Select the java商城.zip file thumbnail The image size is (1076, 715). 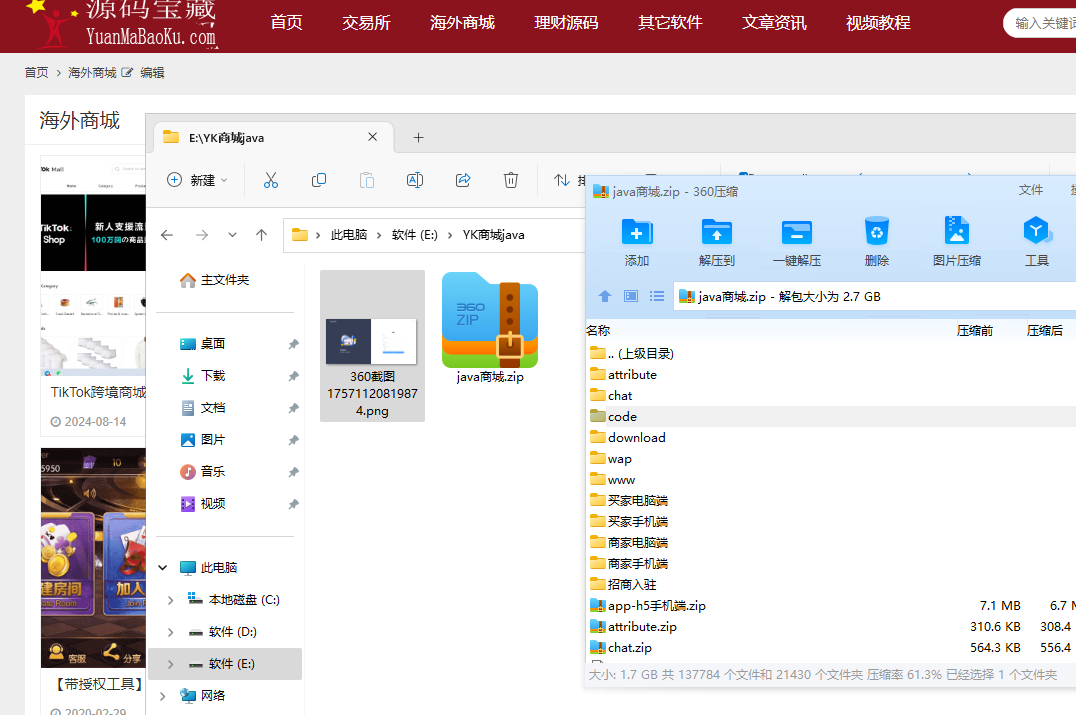click(x=490, y=321)
